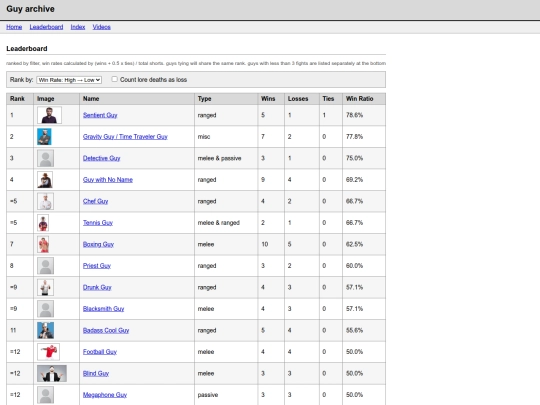Click the 78.6% win ratio cell
540x405 pixels.
pos(364,115)
